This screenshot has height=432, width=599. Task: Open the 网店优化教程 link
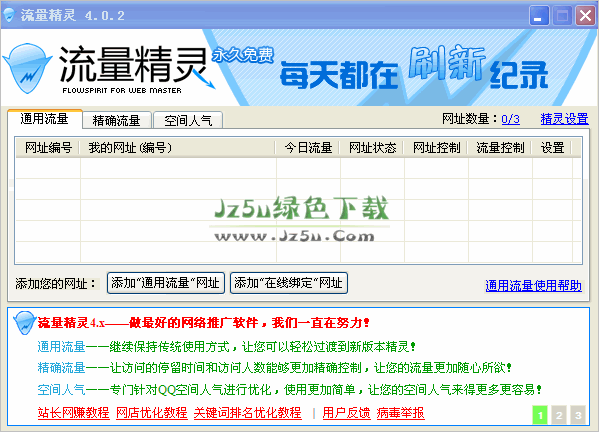[x=152, y=413]
